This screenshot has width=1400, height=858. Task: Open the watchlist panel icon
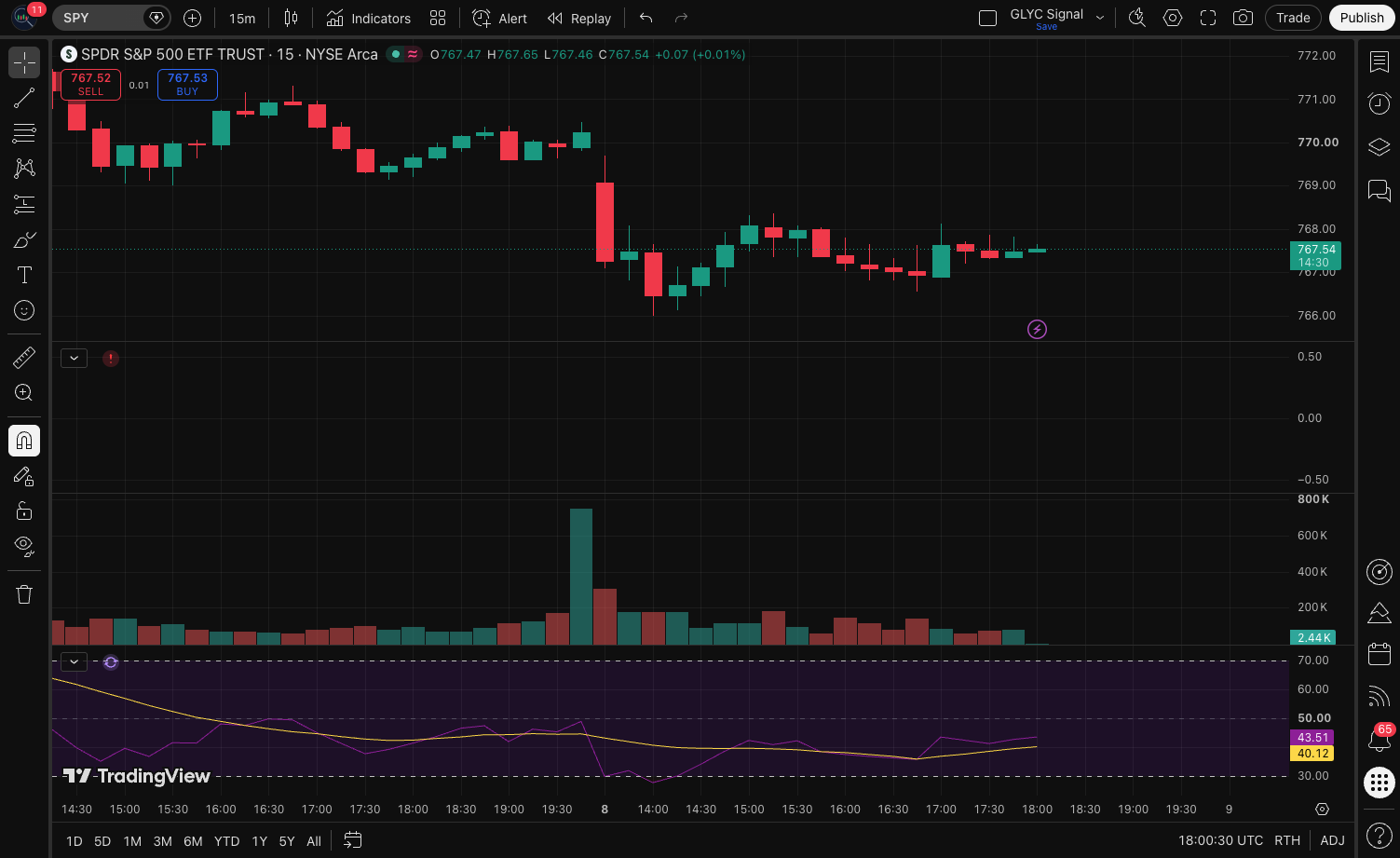coord(1379,61)
